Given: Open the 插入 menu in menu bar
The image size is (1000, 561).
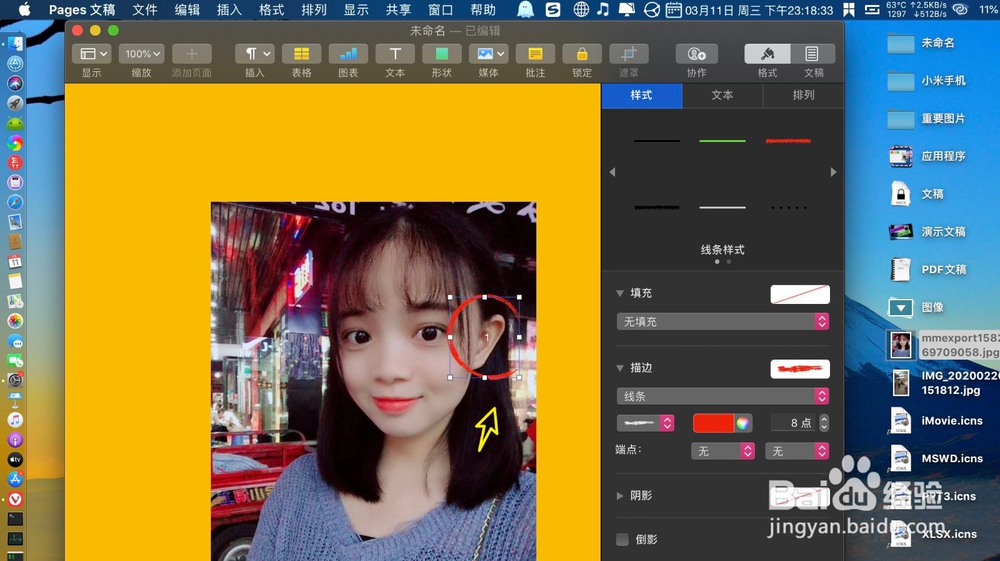Looking at the screenshot, I should click(229, 10).
